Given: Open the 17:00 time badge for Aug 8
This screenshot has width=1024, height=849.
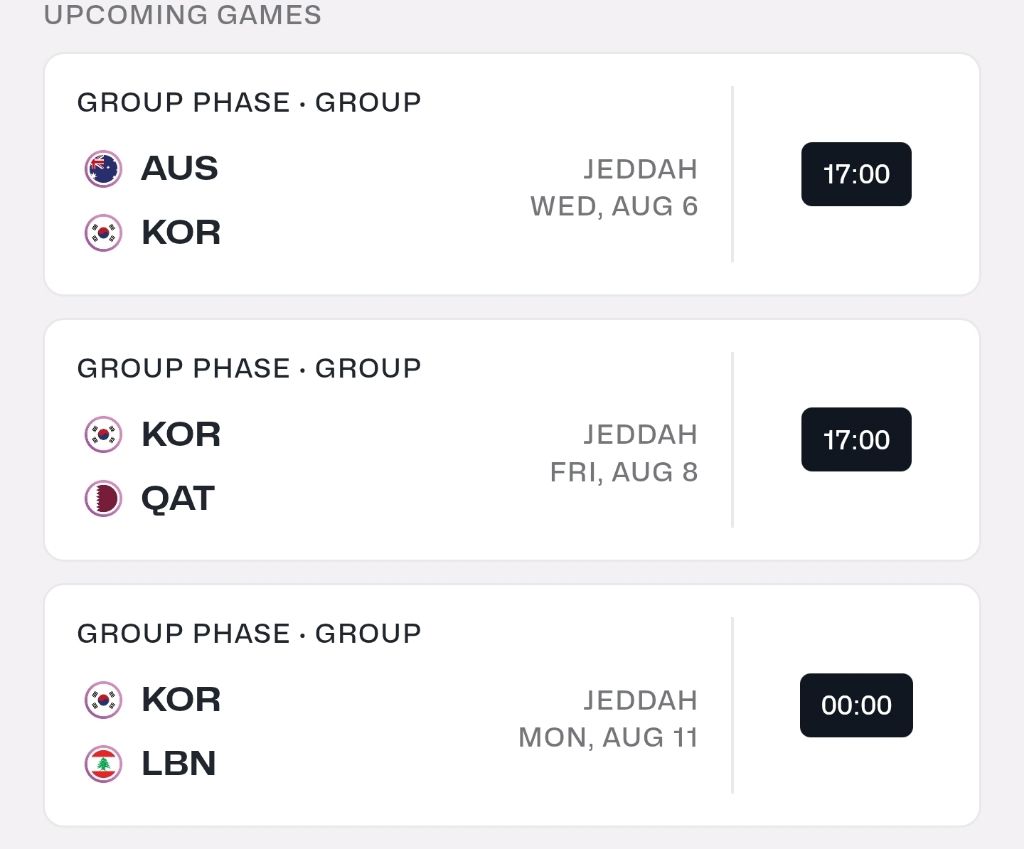Looking at the screenshot, I should click(856, 440).
